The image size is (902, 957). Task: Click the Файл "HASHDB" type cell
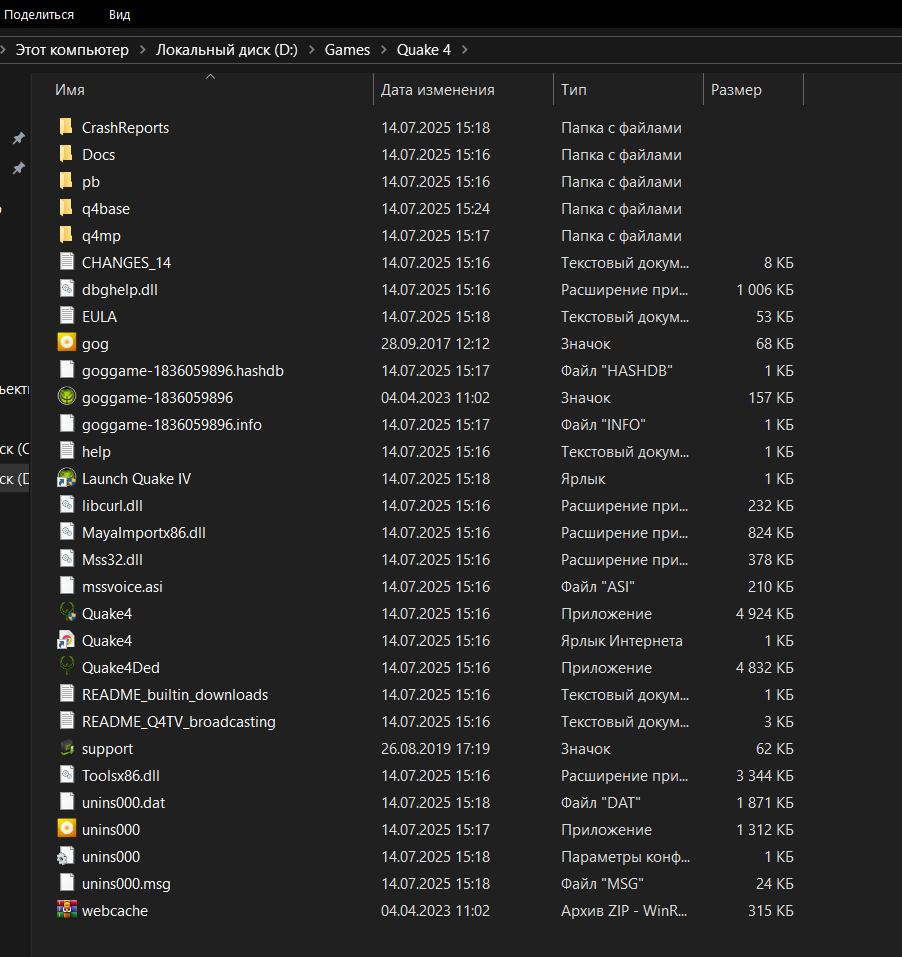coord(617,370)
